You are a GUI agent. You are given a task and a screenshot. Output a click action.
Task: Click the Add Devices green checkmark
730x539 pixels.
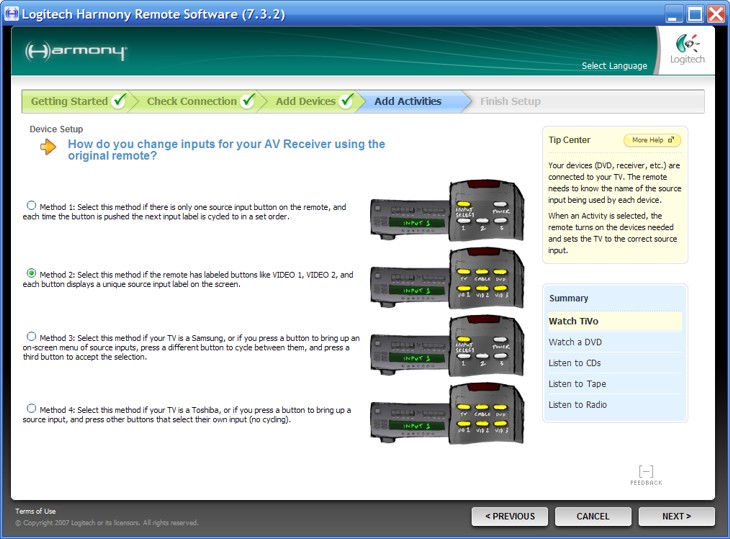pos(347,100)
